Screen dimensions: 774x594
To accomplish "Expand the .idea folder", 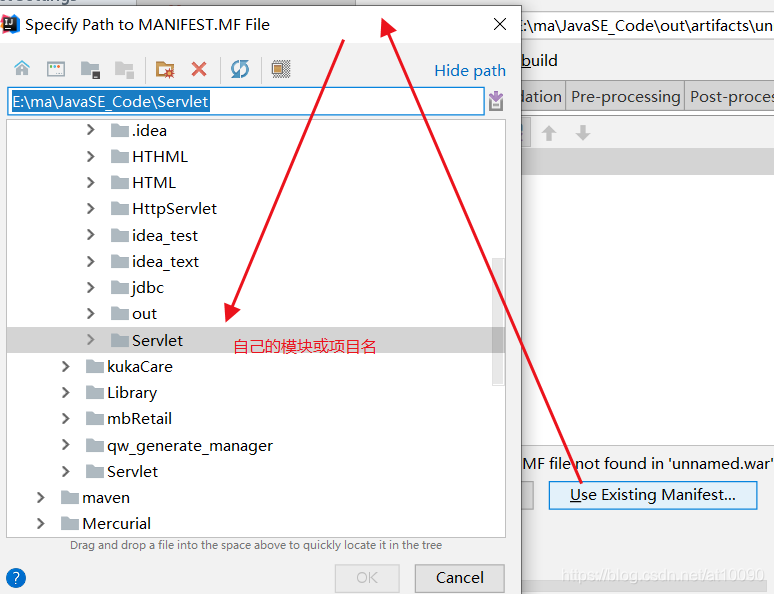I will click(x=90, y=130).
